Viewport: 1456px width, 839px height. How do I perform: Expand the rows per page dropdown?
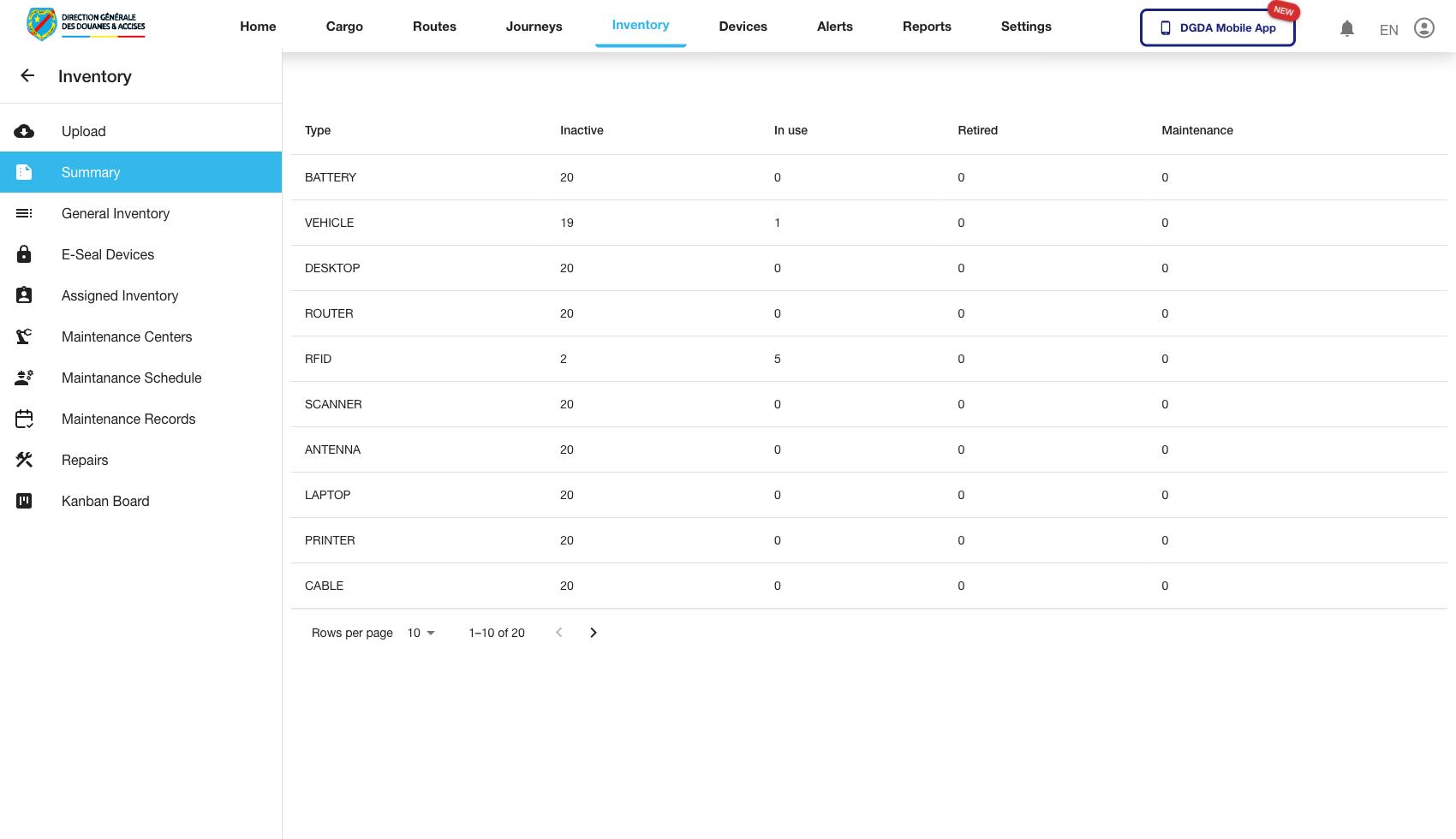[x=421, y=633]
